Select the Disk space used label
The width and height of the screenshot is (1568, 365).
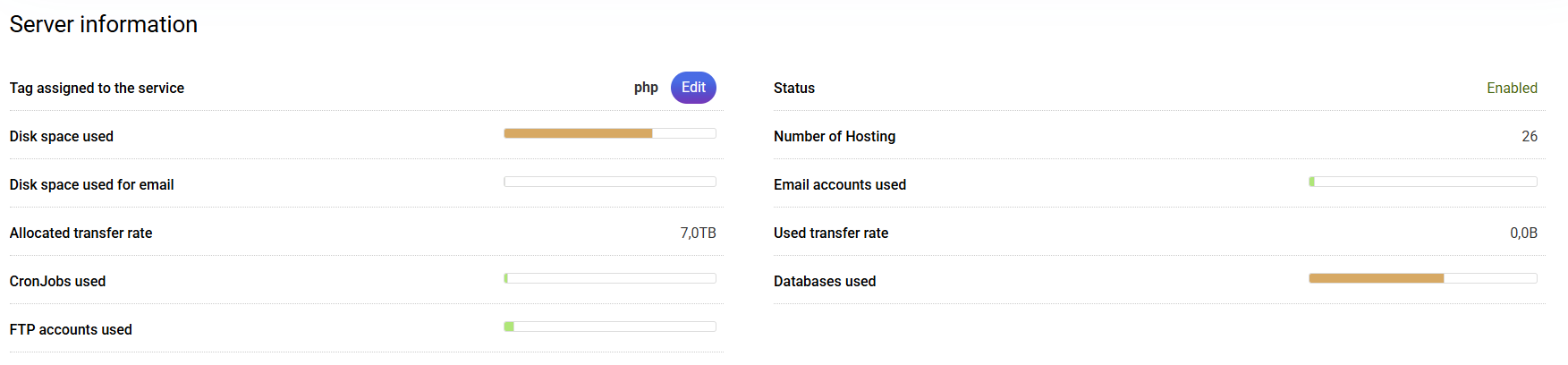[x=62, y=136]
